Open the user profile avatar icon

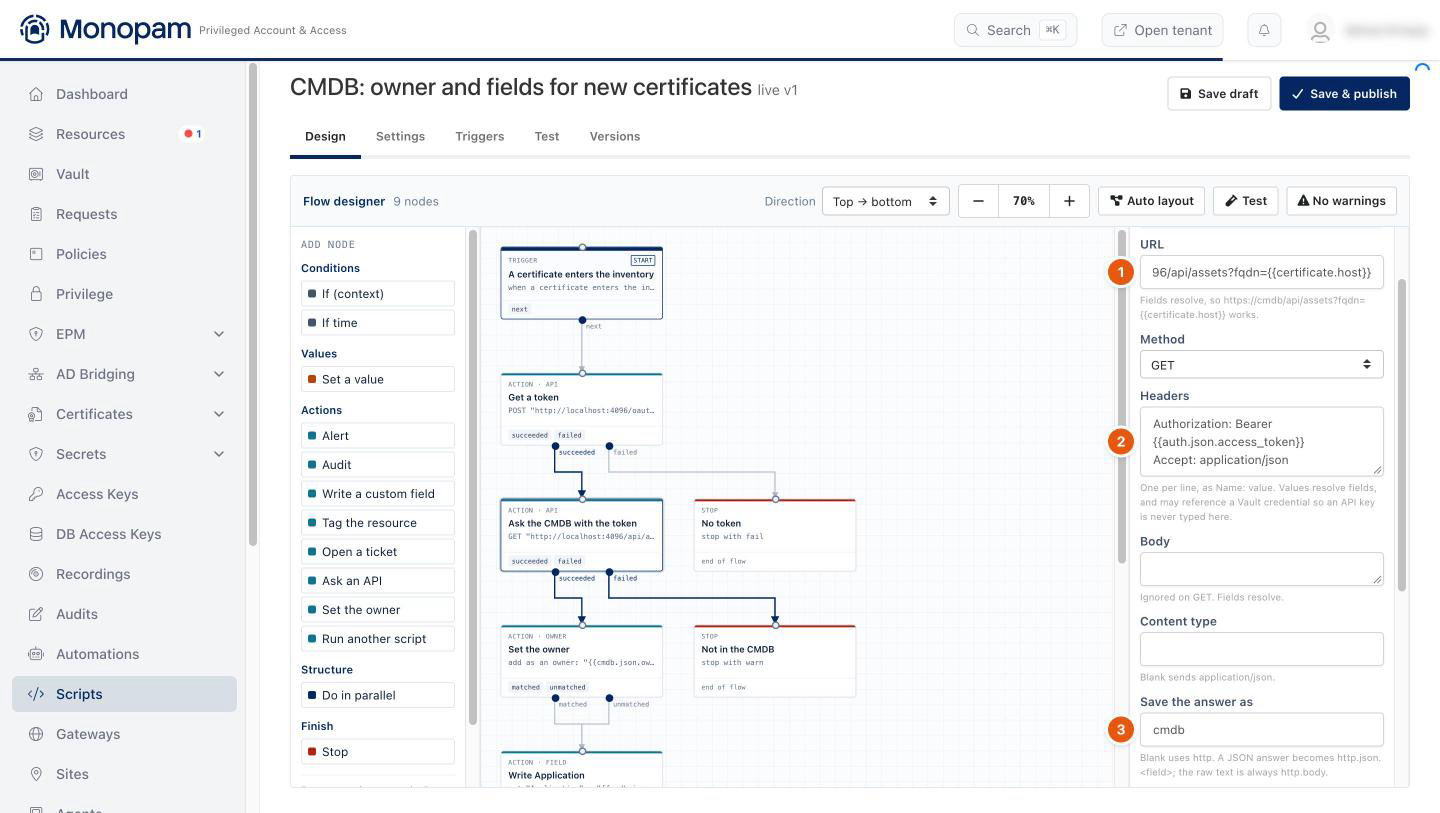tap(1320, 31)
